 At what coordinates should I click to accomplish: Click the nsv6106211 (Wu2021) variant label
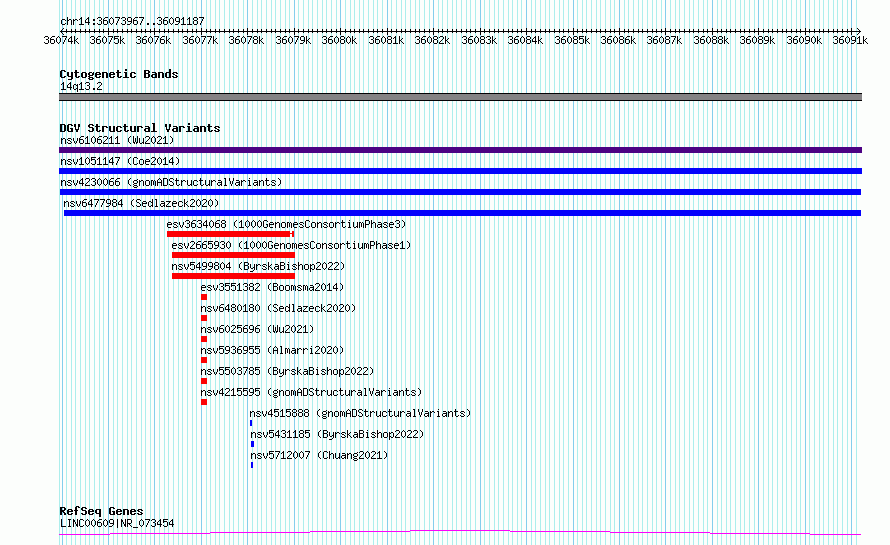[117, 140]
